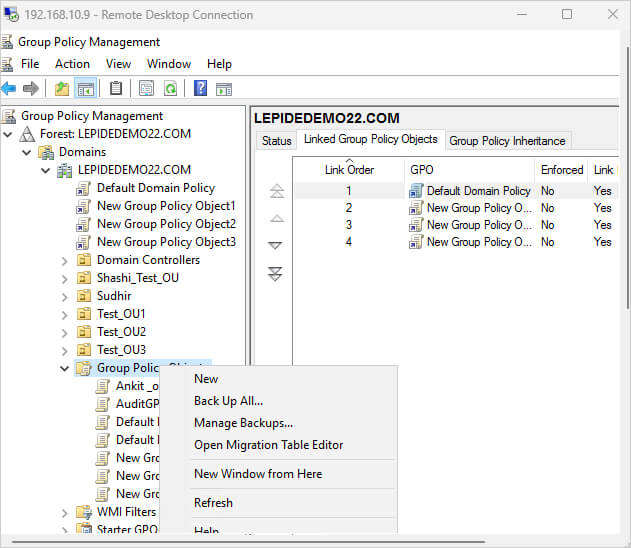Click the Forest triangle icon in tree

point(27,134)
